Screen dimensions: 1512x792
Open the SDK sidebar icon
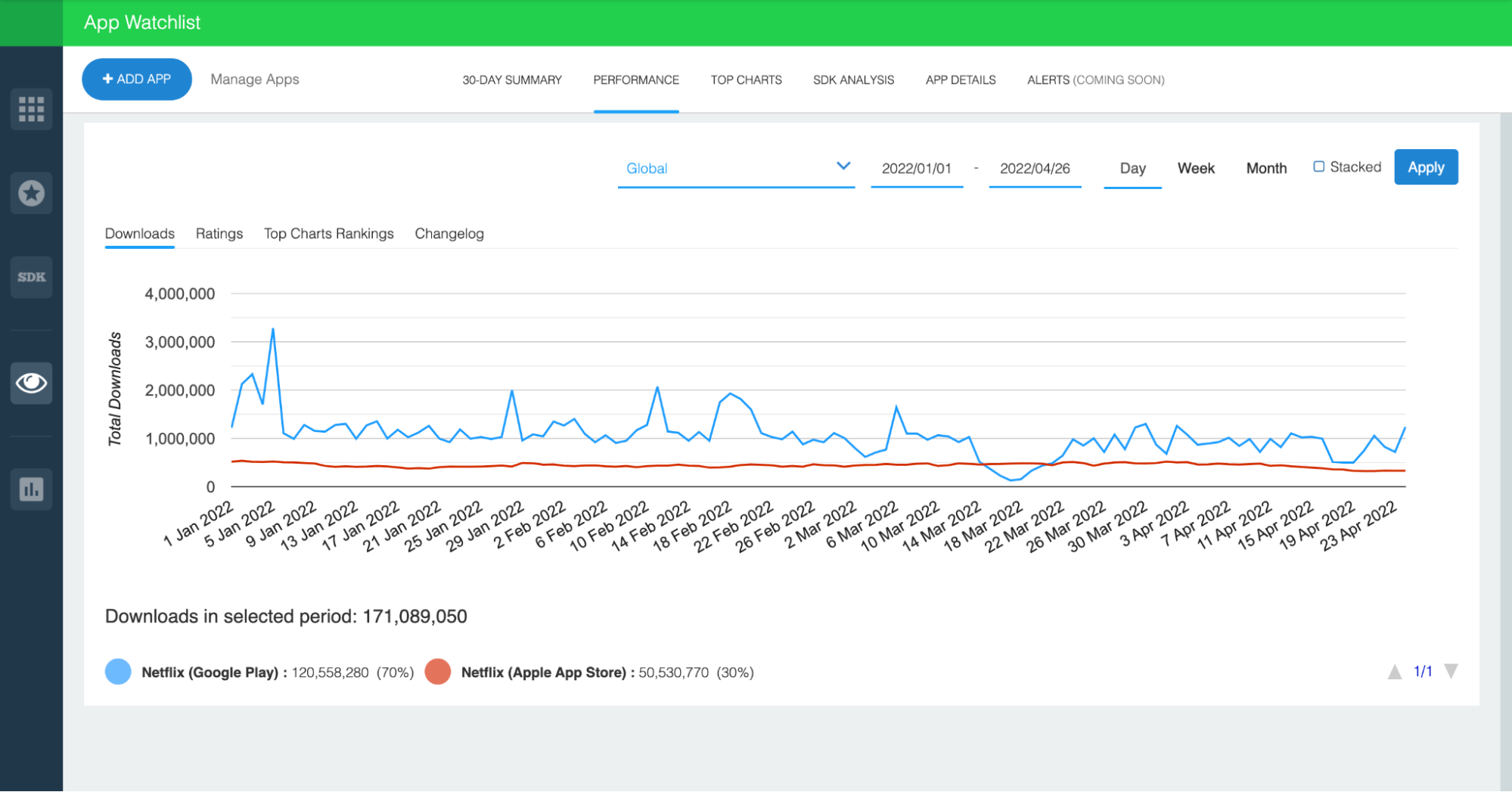point(31,277)
